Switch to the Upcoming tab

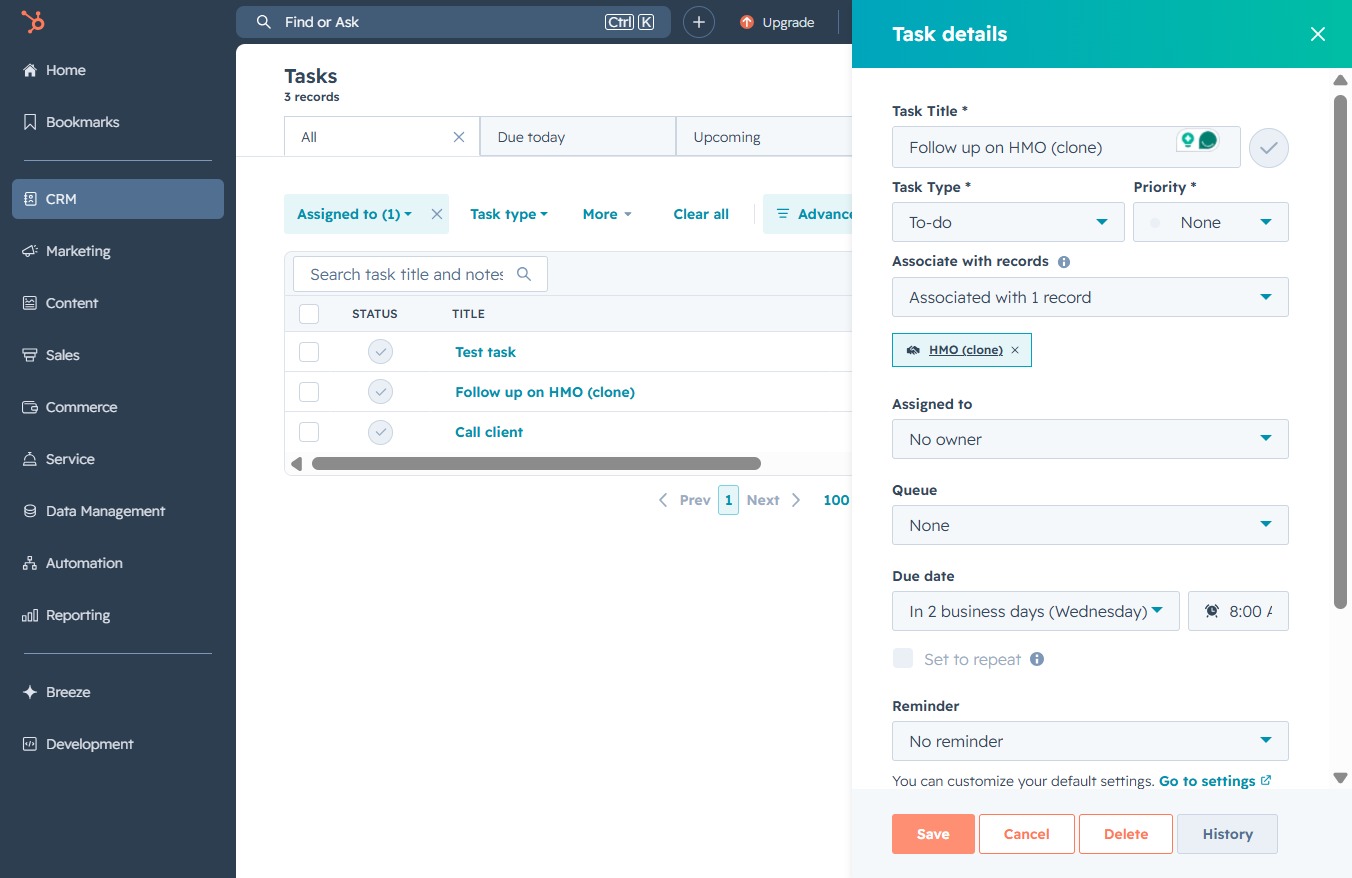click(x=764, y=137)
